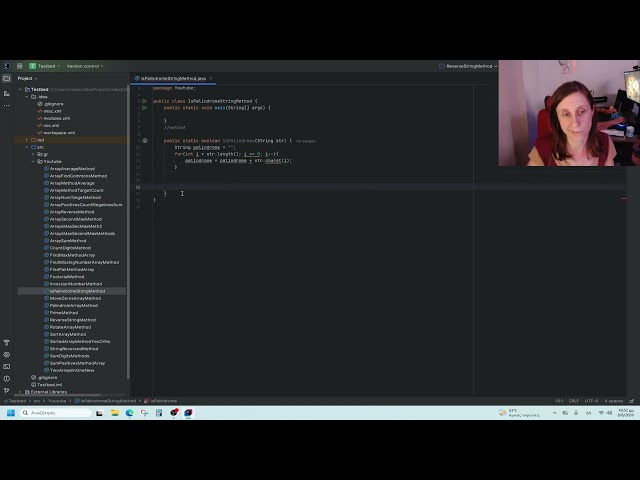Open the Terminal tool window
Screen dimensions: 640x480
coord(7,367)
